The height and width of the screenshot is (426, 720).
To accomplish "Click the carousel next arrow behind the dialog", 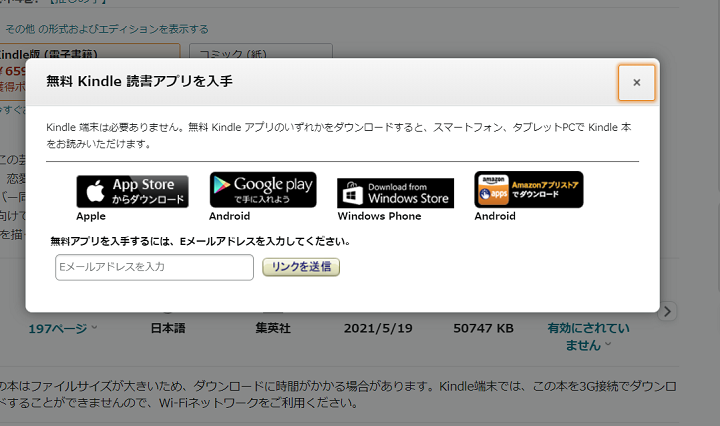I will [x=667, y=312].
